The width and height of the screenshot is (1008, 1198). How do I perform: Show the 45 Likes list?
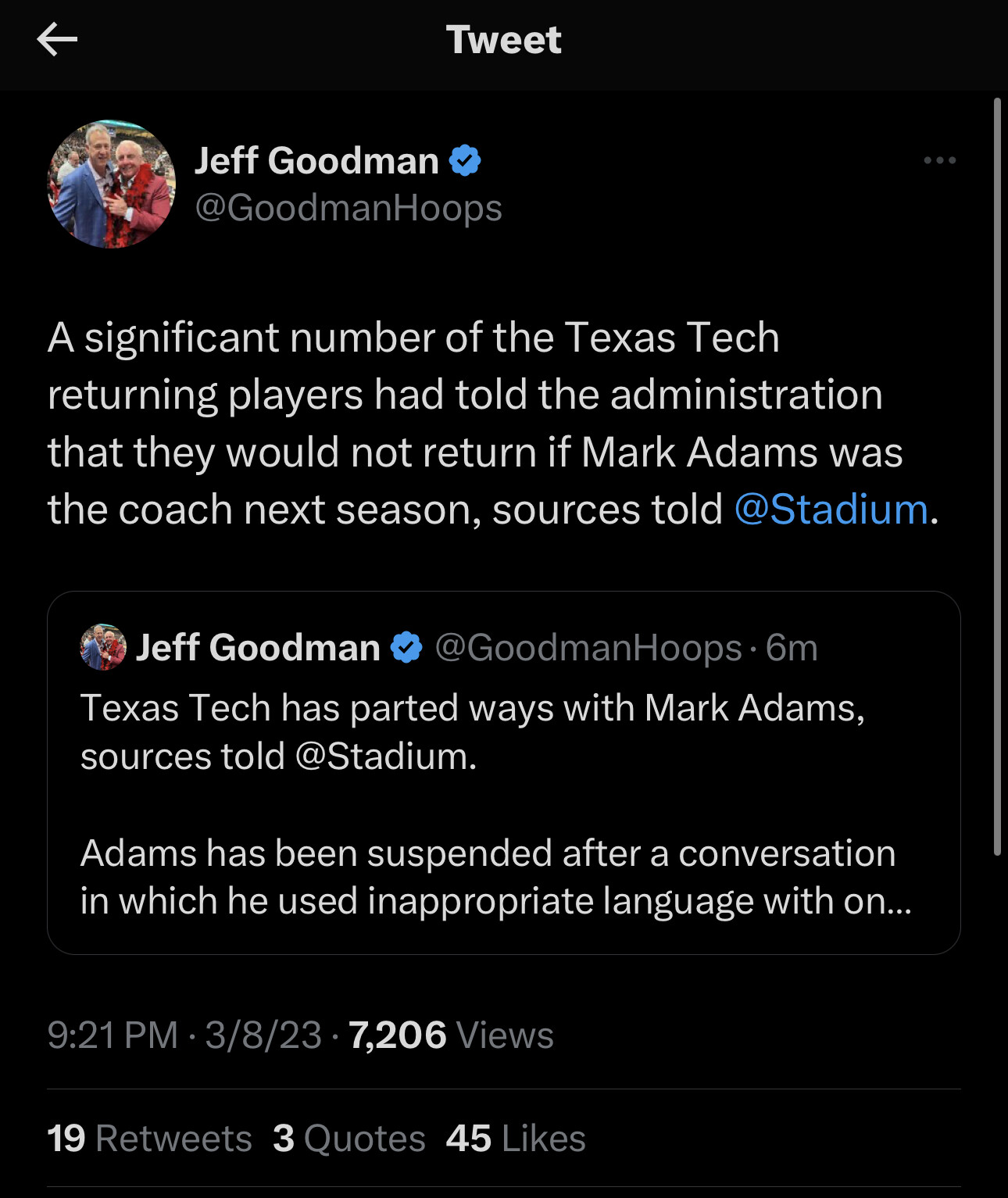coord(516,1139)
